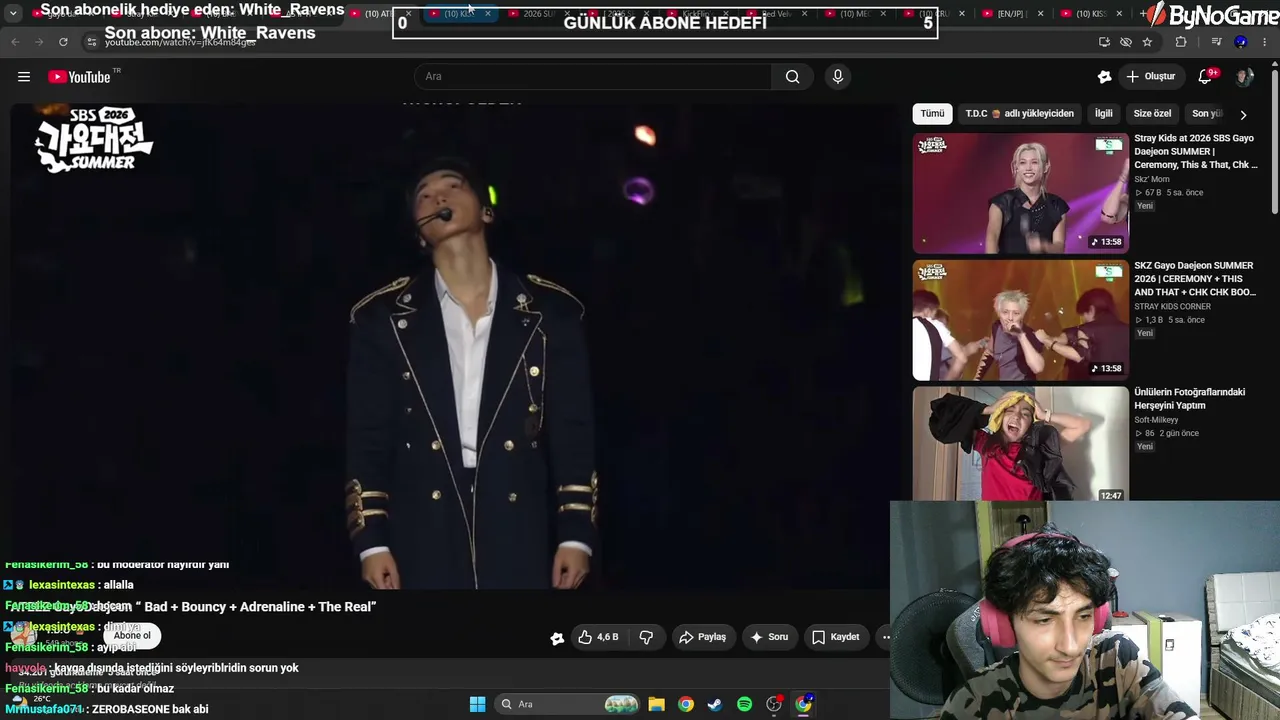Open the SKZ Gayo Daejeon video thumbnail

click(1020, 320)
